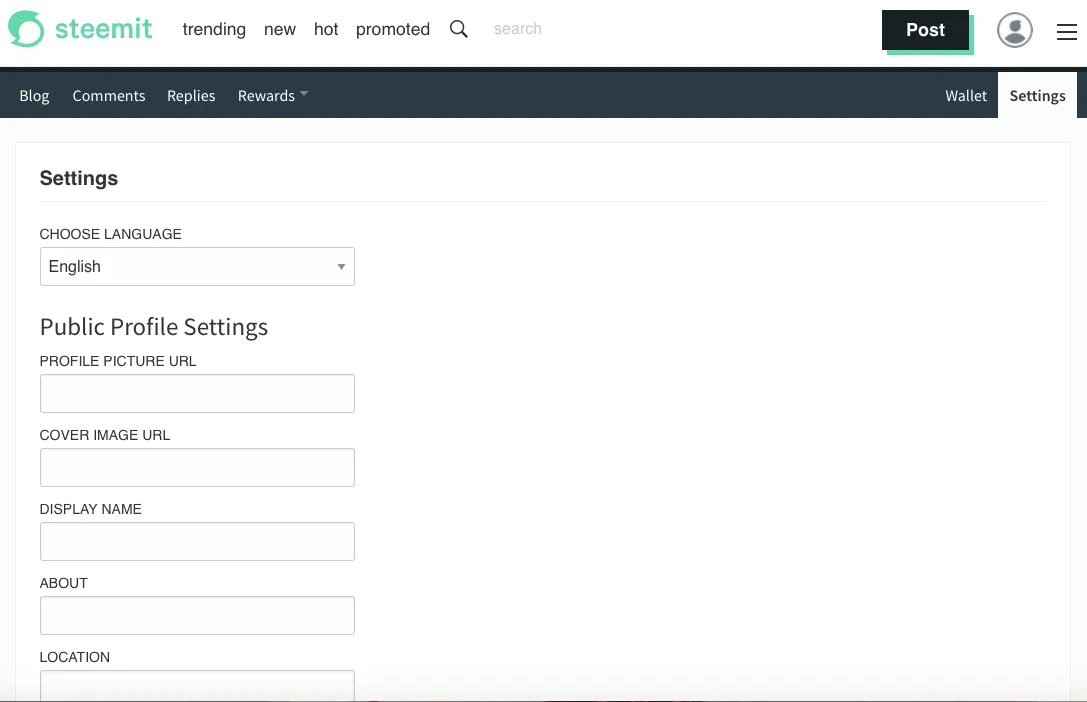Switch to the Comments tab
The image size is (1087, 702).
point(109,96)
